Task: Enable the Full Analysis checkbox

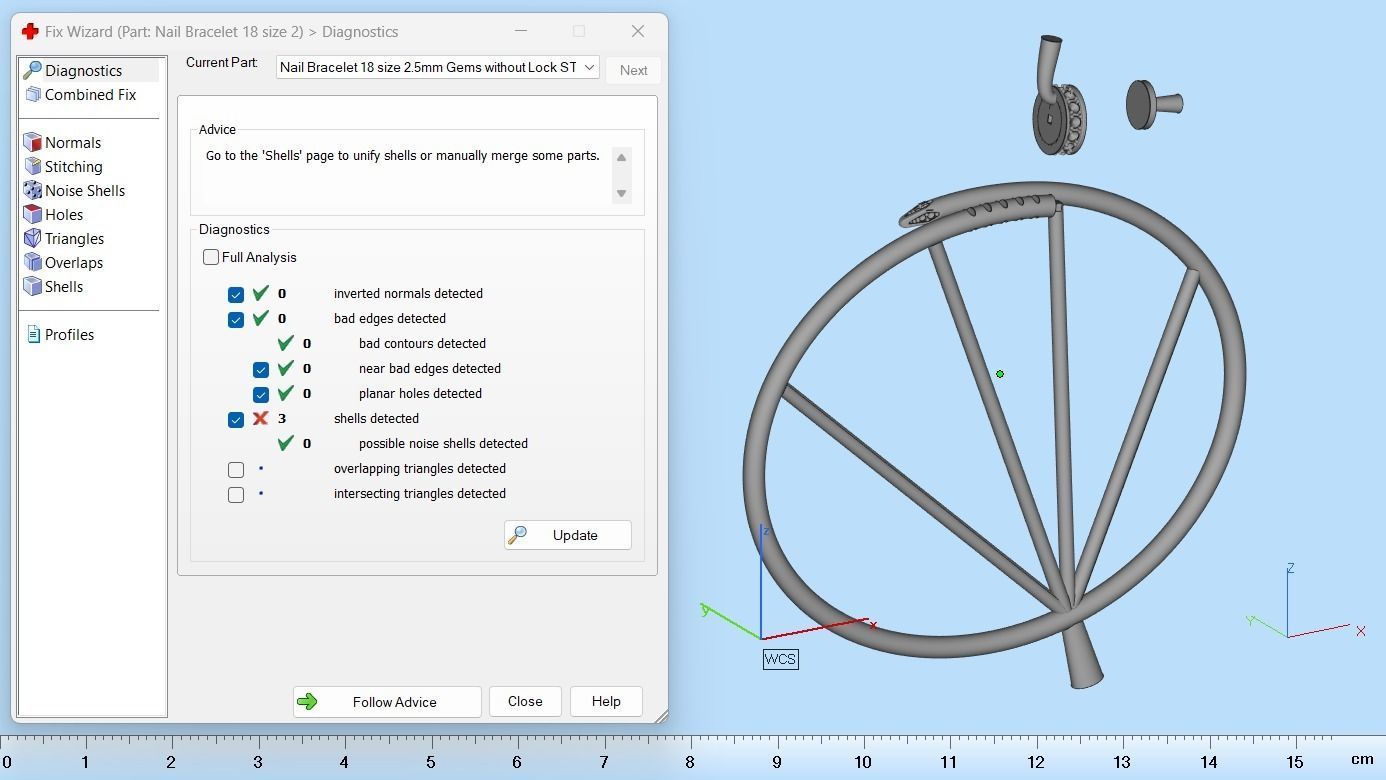Action: click(x=211, y=257)
